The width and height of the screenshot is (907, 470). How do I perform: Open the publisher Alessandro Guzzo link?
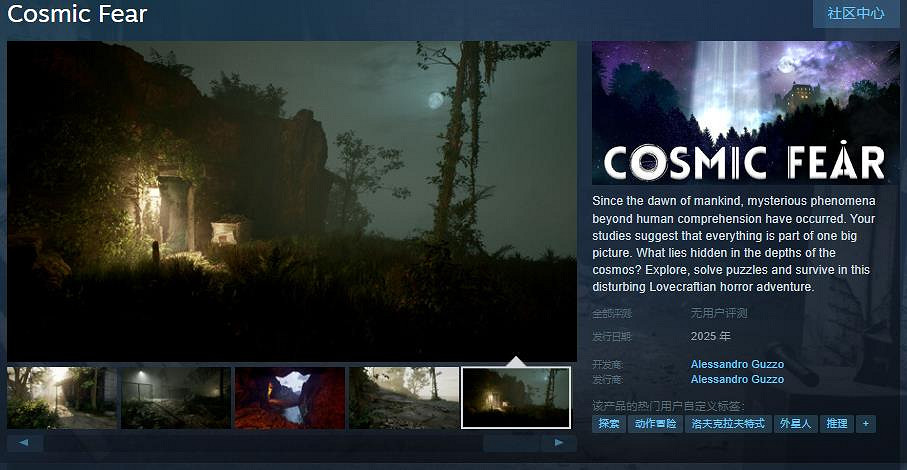click(737, 379)
